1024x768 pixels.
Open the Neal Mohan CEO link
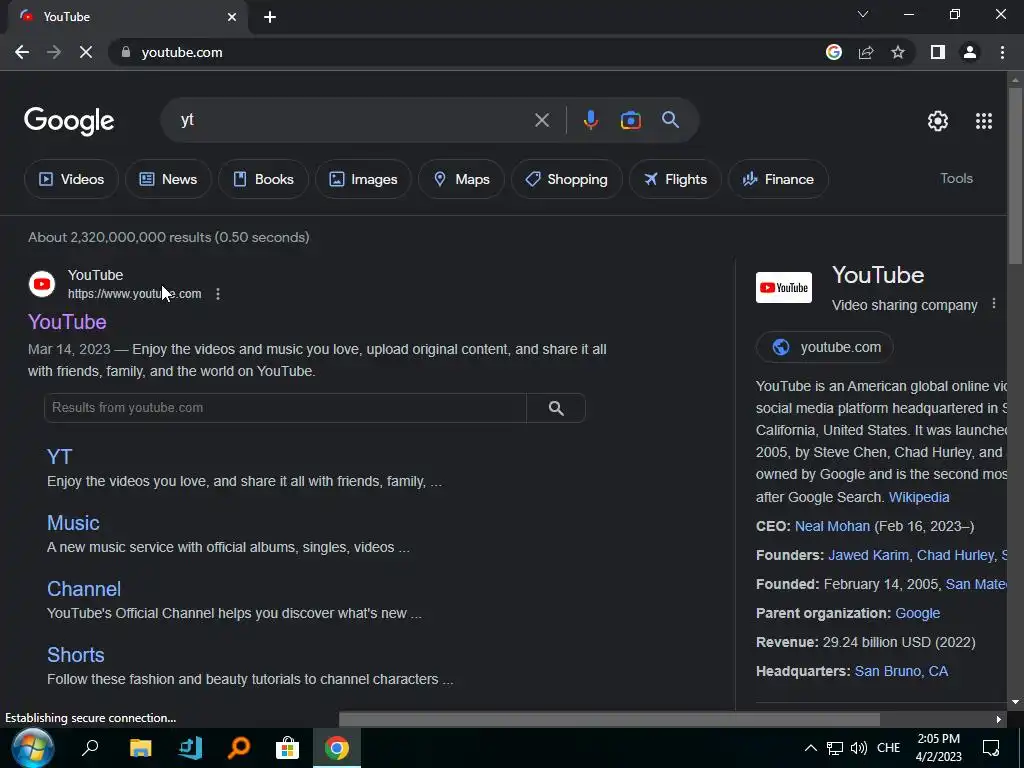(x=832, y=526)
